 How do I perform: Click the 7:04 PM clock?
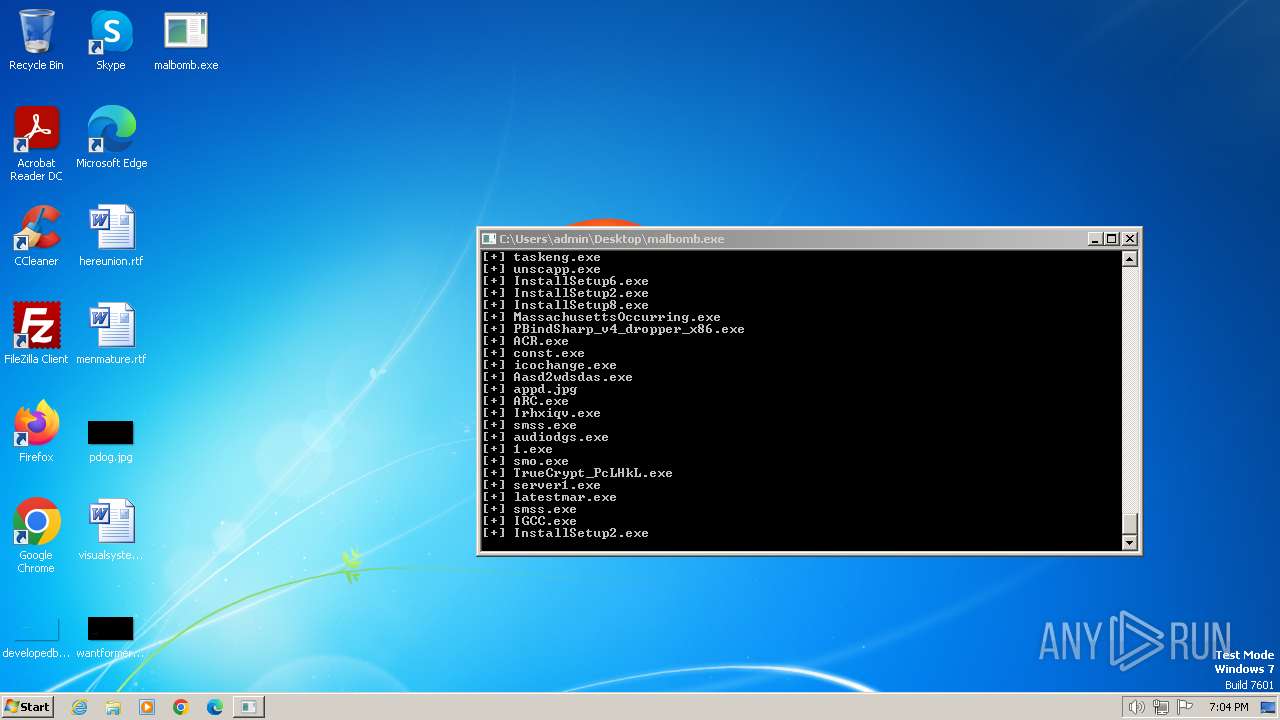click(1229, 707)
